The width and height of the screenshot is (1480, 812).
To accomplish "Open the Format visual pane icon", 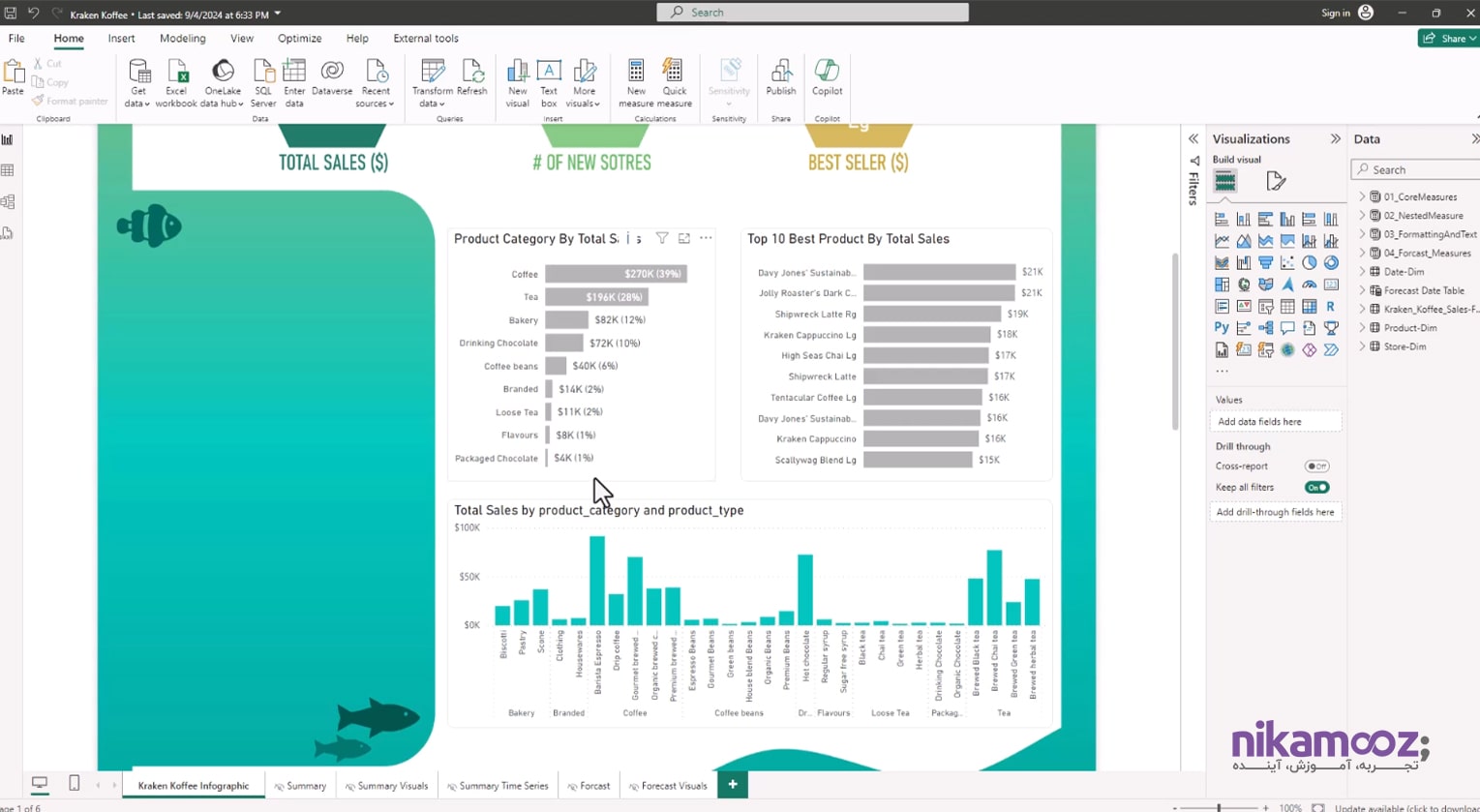I will [1276, 181].
